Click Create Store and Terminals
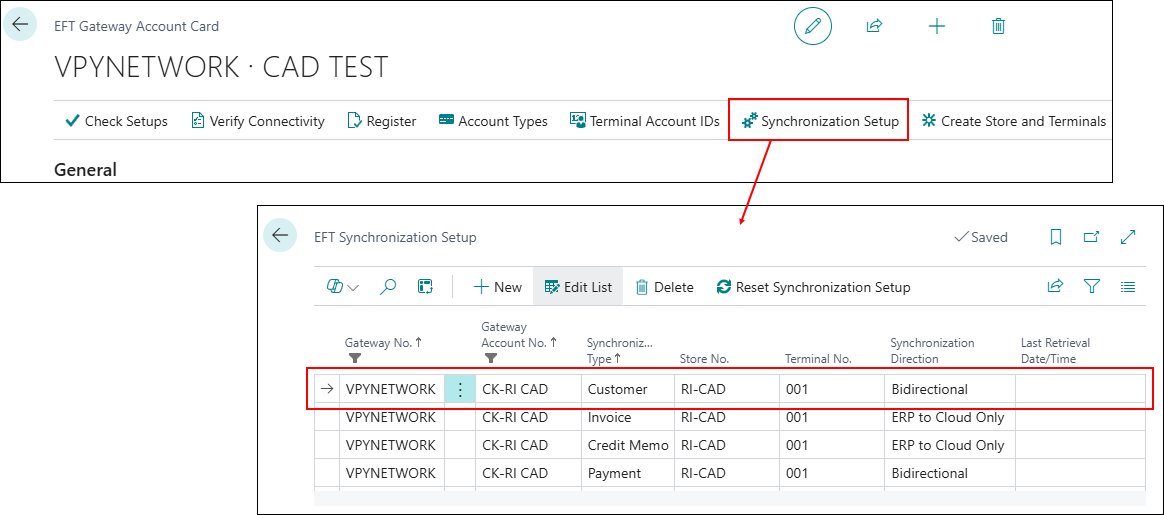 pos(1013,121)
